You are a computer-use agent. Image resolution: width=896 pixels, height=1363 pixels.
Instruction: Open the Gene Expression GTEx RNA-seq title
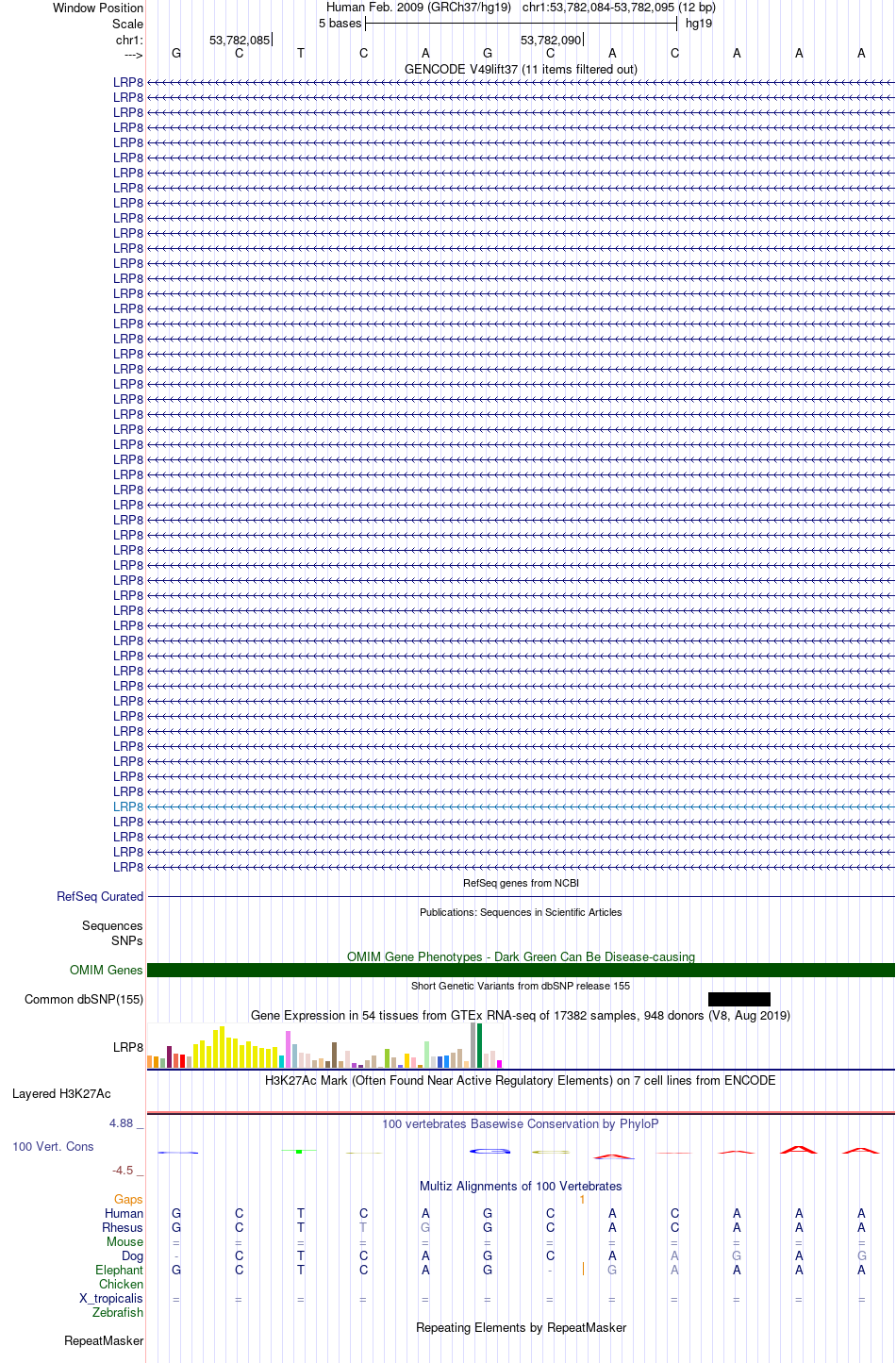pyautogui.click(x=521, y=1015)
